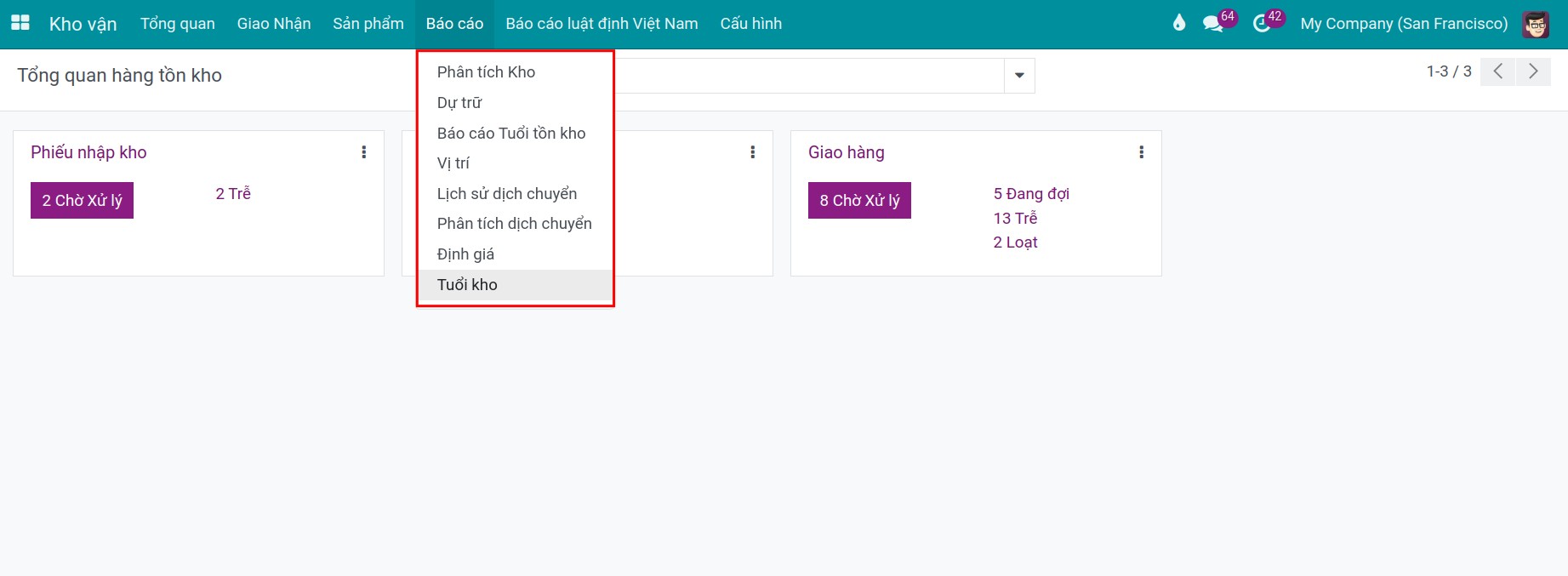Open the Cấu hình menu

click(x=751, y=24)
